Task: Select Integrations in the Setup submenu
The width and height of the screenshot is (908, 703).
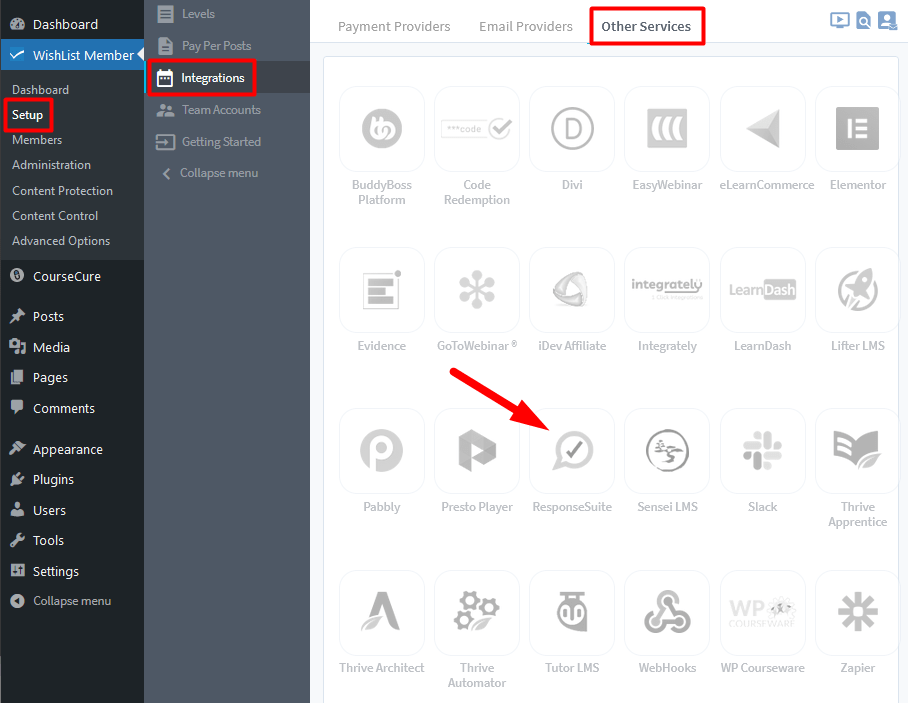Action: (227, 78)
